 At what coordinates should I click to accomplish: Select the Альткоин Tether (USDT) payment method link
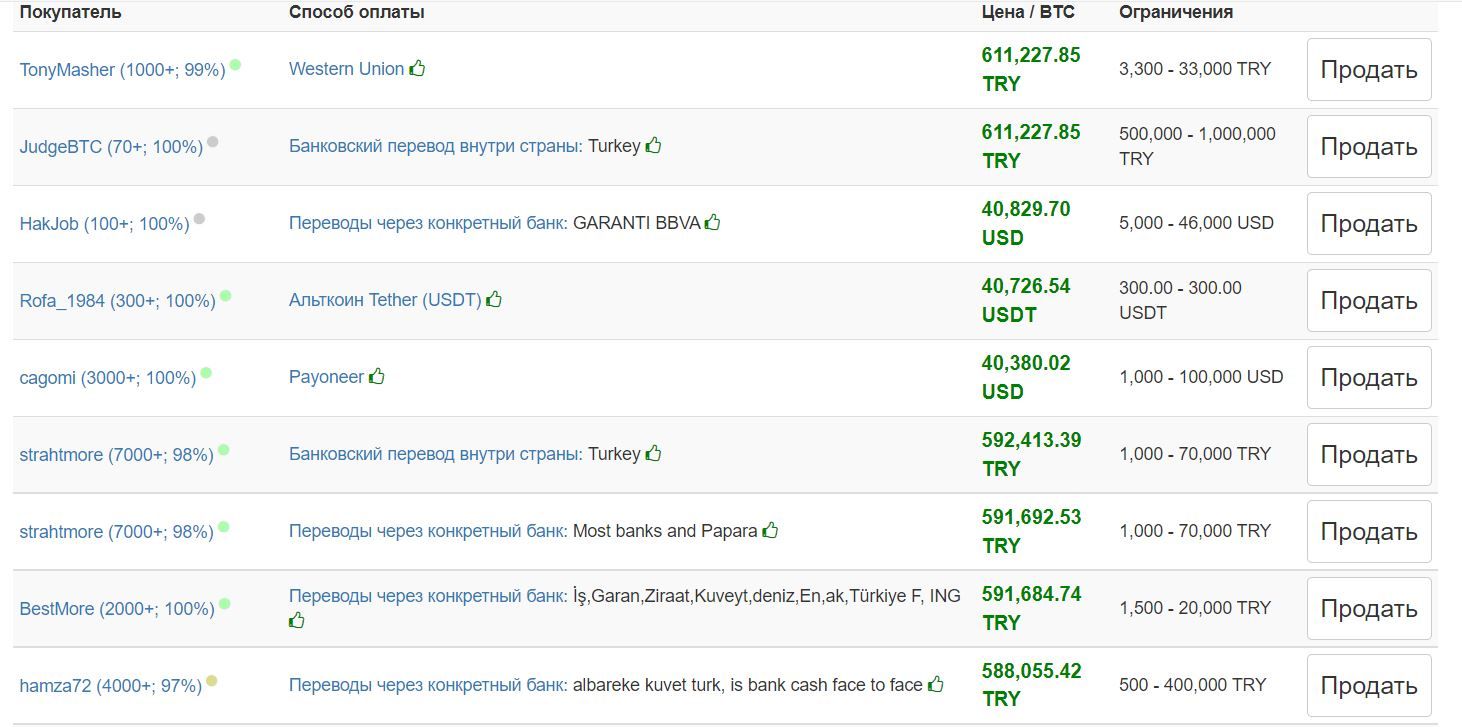click(385, 299)
